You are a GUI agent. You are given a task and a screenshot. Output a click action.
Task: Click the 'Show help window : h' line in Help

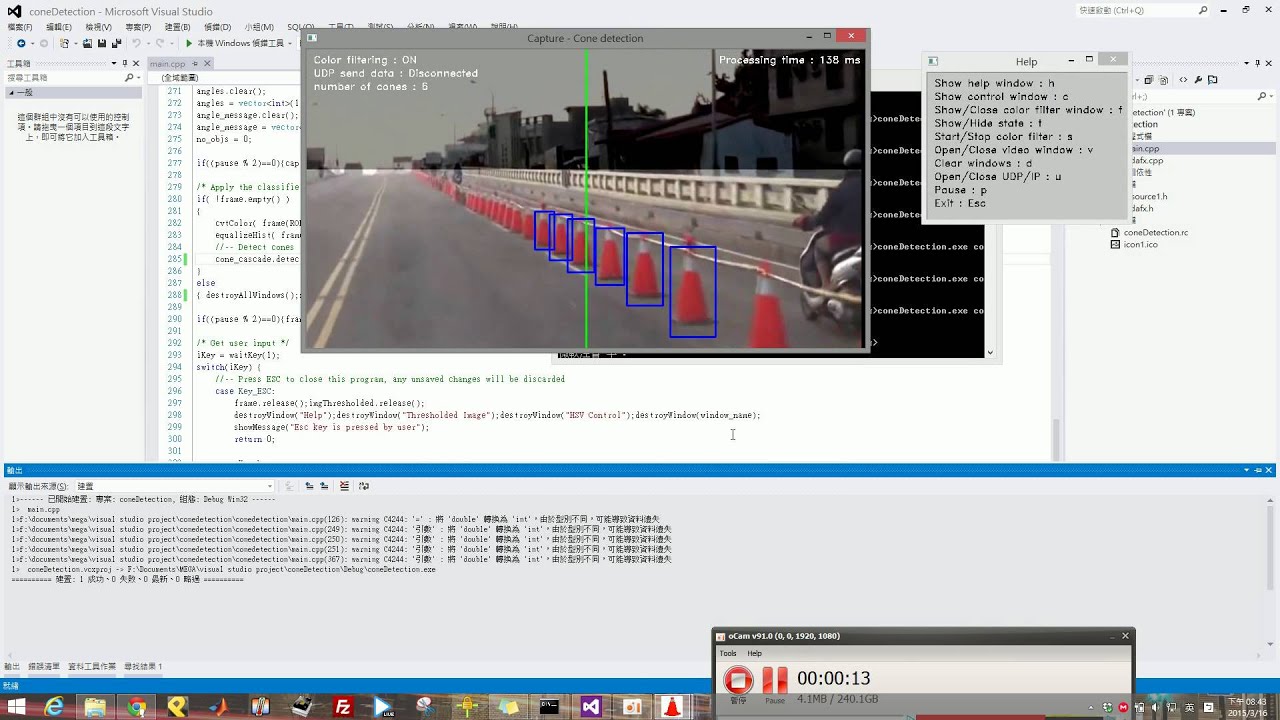pos(994,84)
